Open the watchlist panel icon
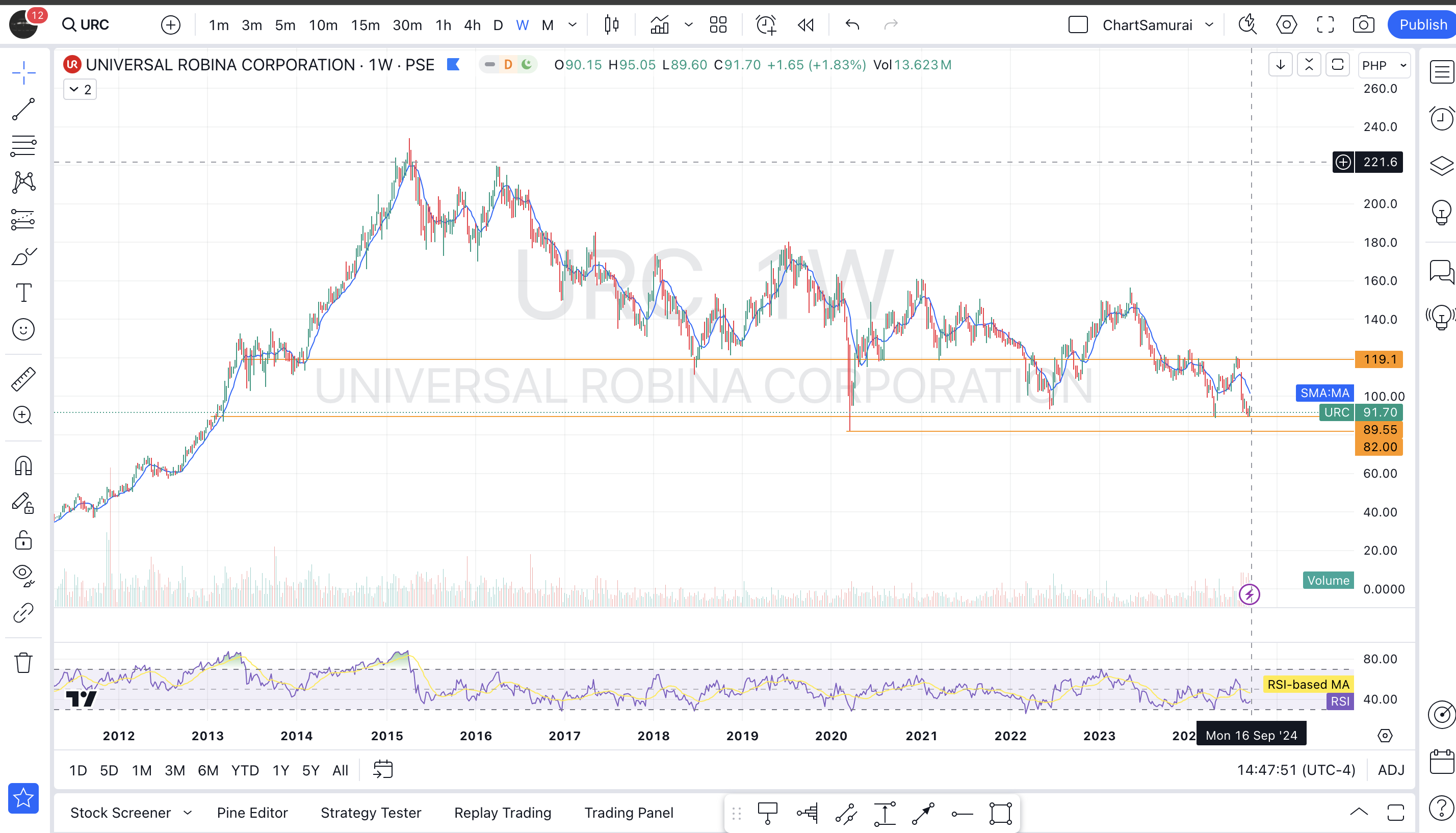 (x=1441, y=73)
